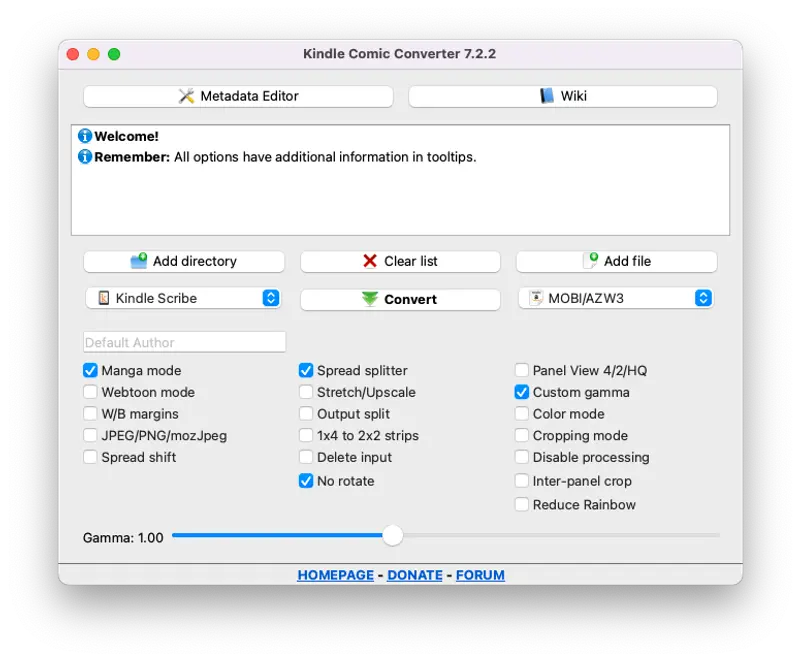Open the HOMEPAGE link
Image resolution: width=800 pixels, height=661 pixels.
[336, 575]
